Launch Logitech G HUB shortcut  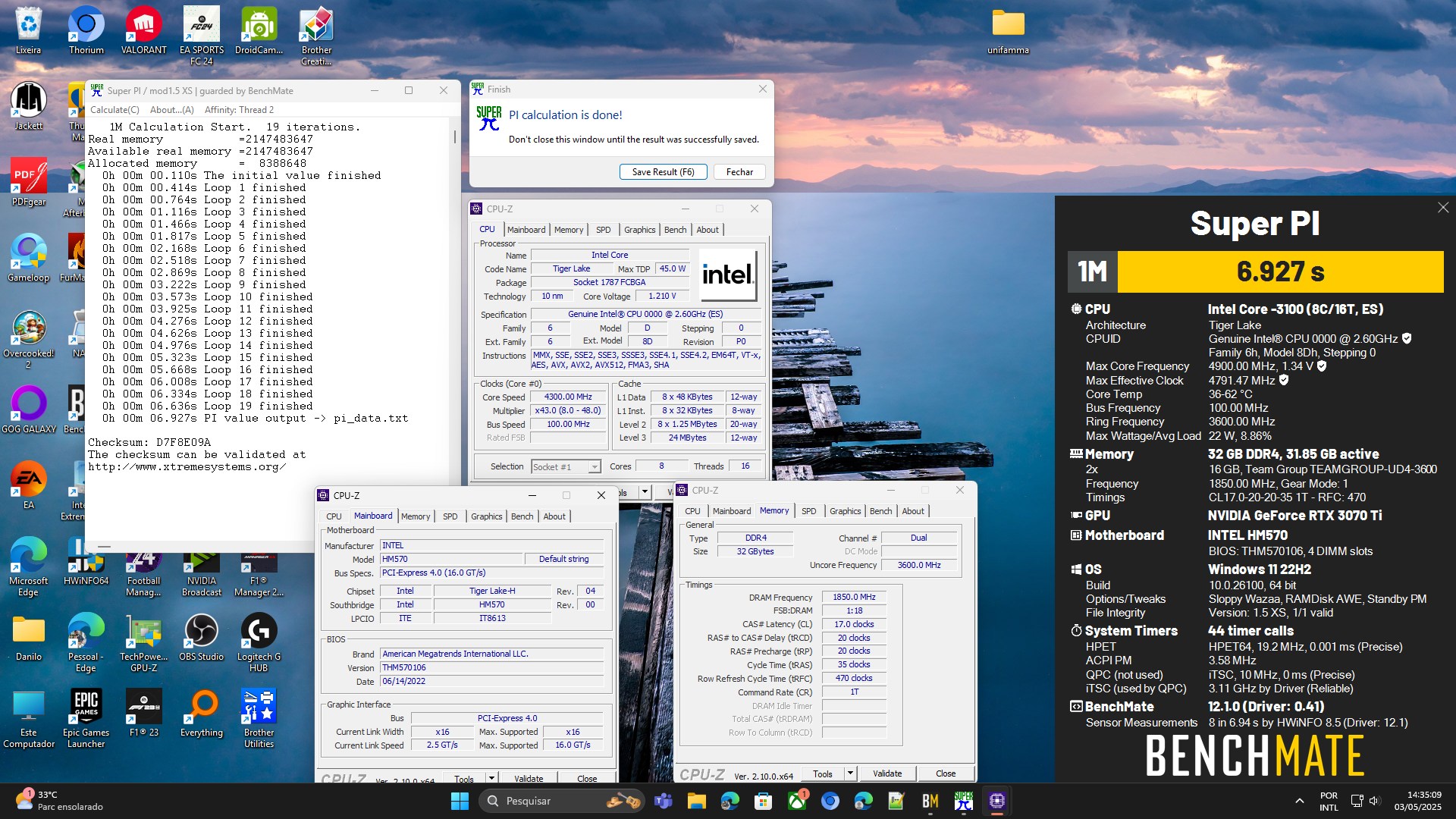(x=259, y=642)
